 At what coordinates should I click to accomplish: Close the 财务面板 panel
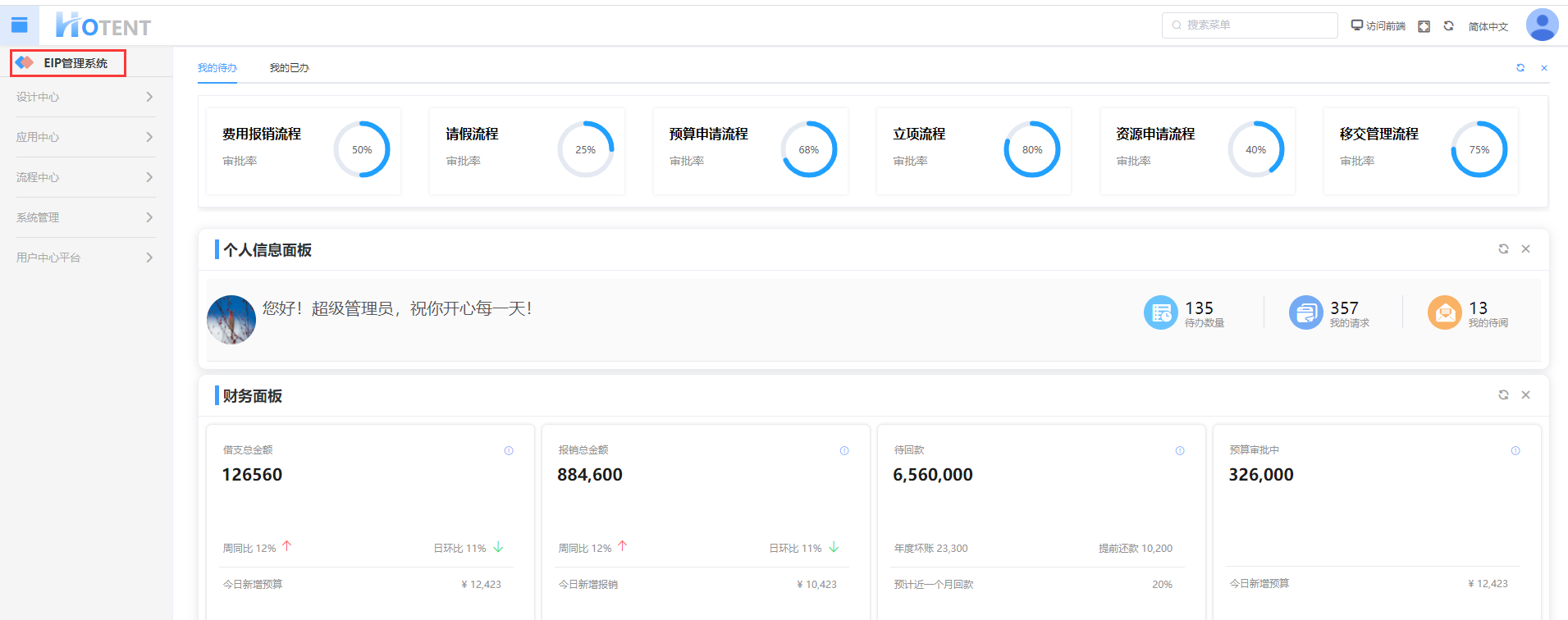point(1525,394)
